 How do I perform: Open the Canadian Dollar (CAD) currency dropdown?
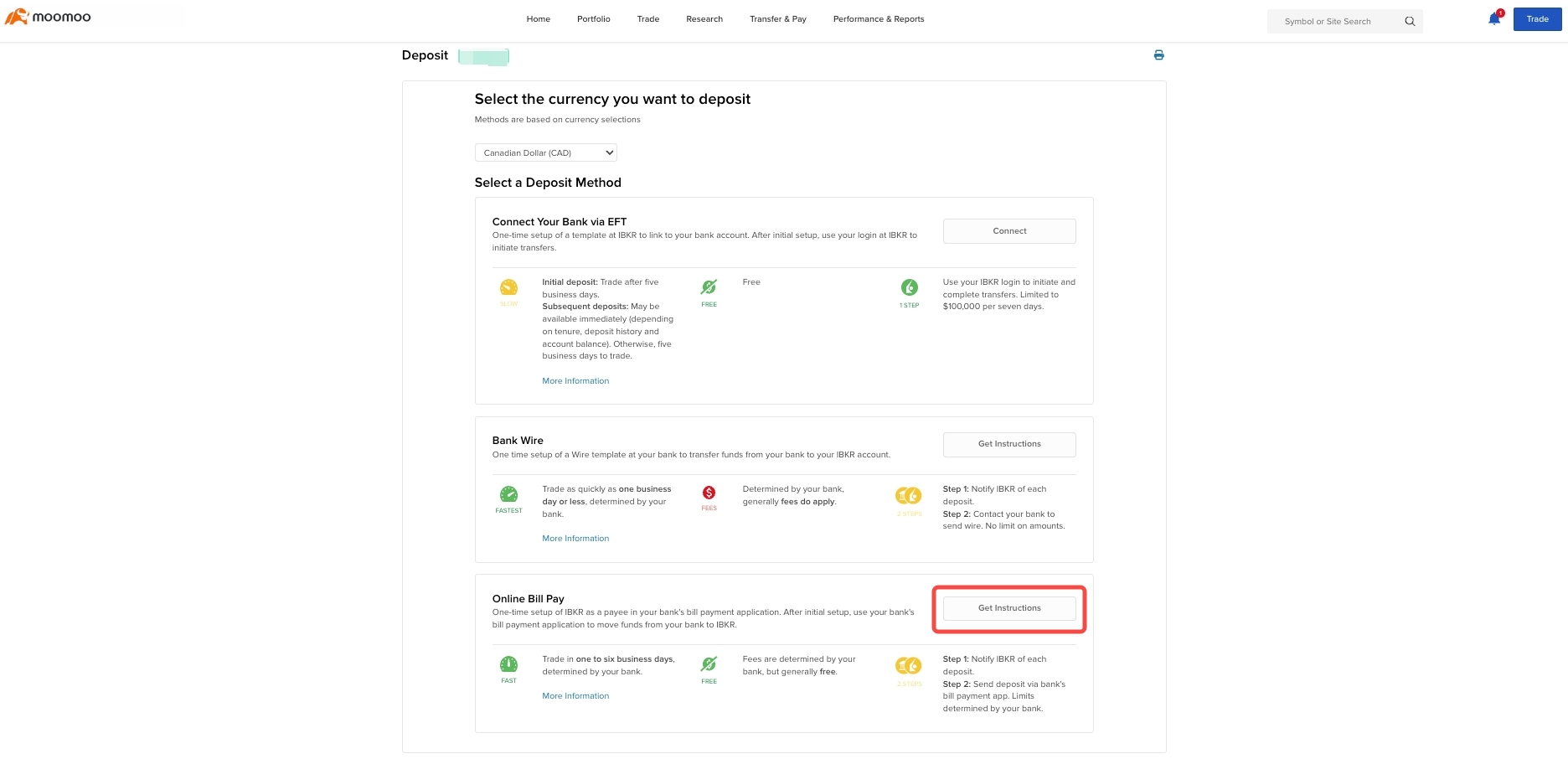(x=545, y=152)
